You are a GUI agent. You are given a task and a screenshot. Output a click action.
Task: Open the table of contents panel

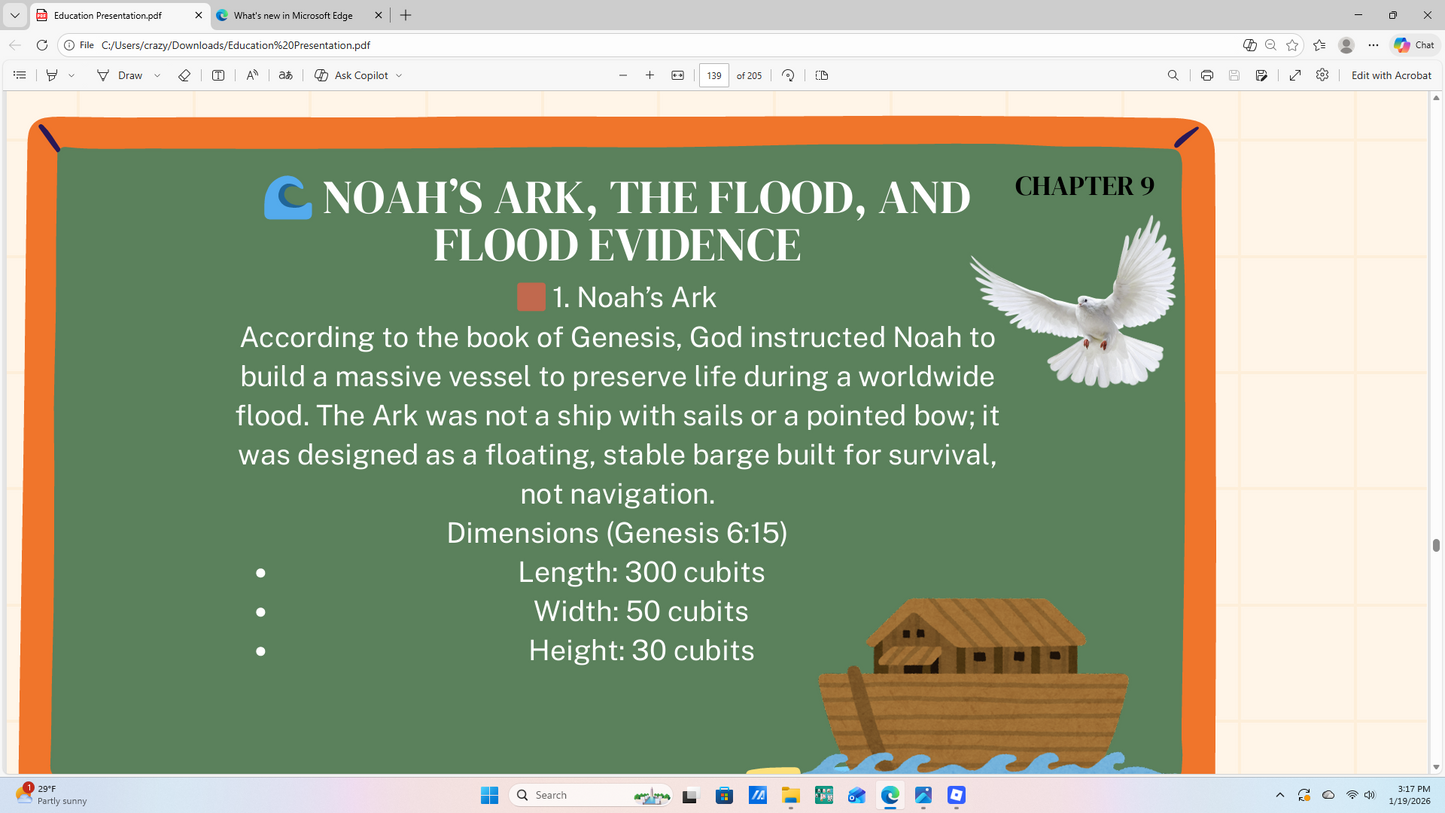[x=19, y=75]
